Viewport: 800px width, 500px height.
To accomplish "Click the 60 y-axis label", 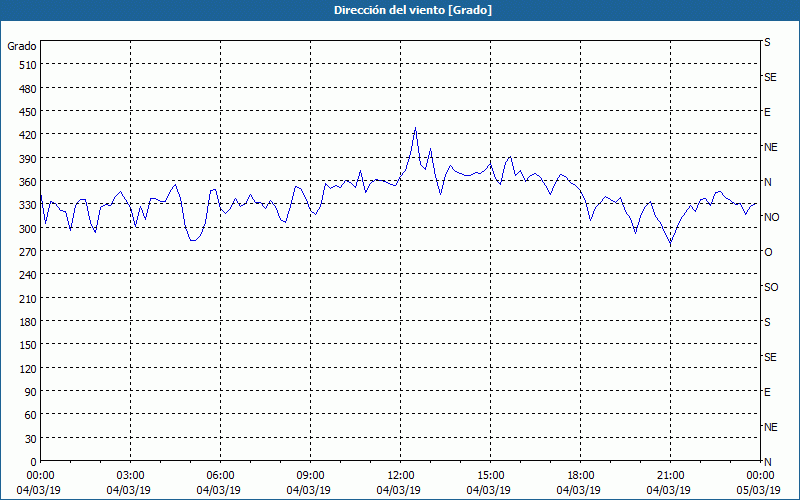I will click(31, 415).
